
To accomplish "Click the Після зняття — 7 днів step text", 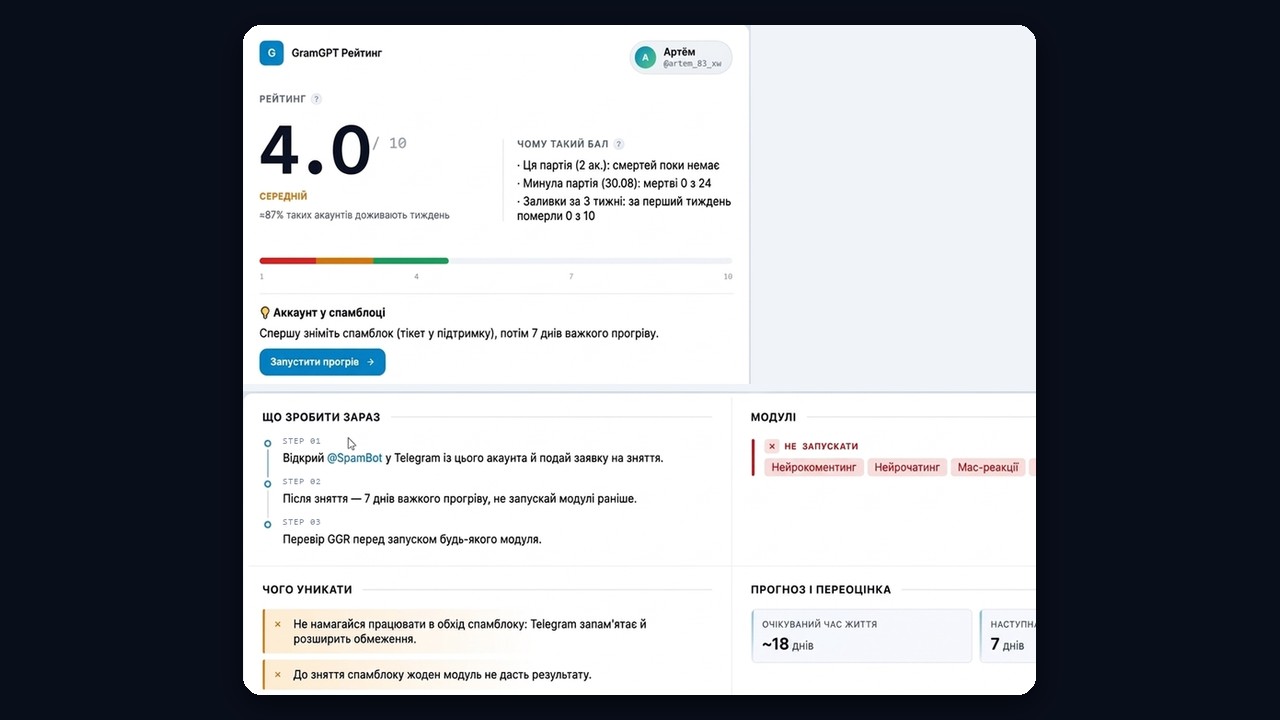I will 460,499.
